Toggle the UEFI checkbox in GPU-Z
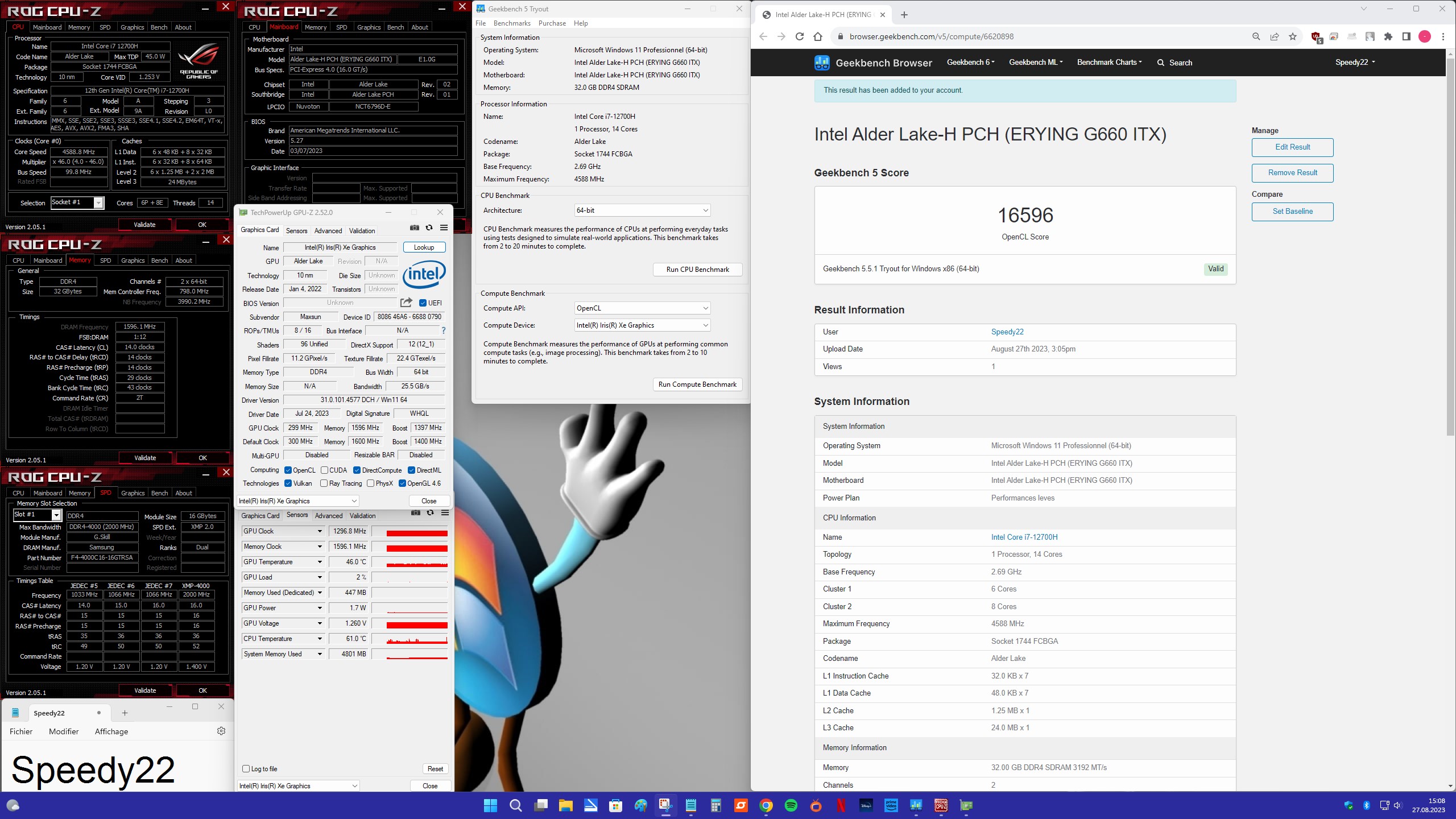The height and width of the screenshot is (819, 1456). [x=423, y=303]
